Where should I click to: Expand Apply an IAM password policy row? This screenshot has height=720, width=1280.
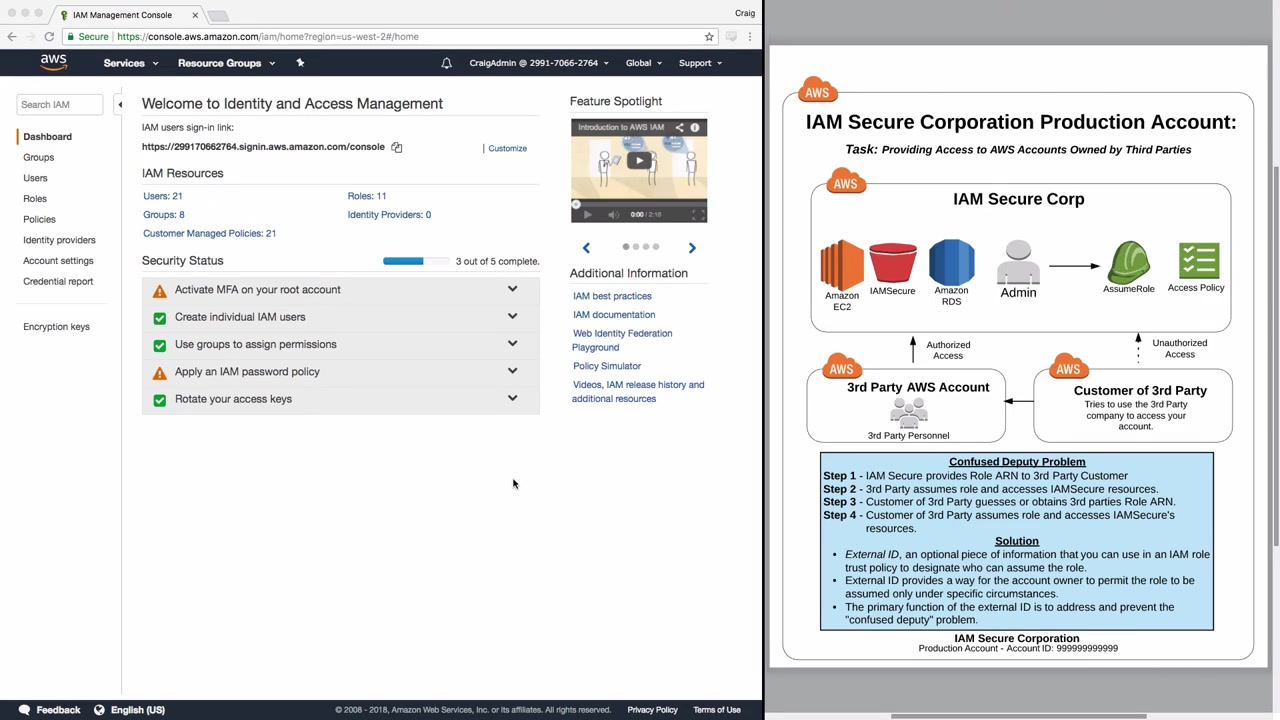coord(512,371)
